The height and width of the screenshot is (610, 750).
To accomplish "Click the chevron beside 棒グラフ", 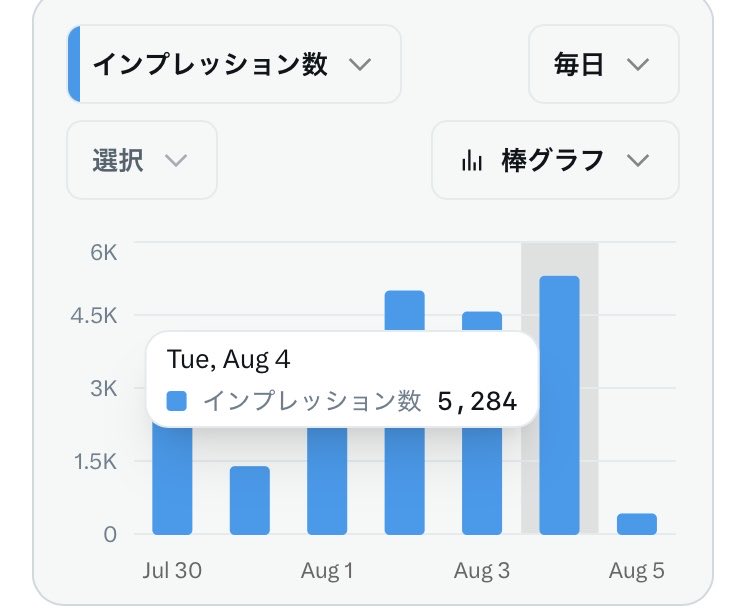I will pos(638,160).
